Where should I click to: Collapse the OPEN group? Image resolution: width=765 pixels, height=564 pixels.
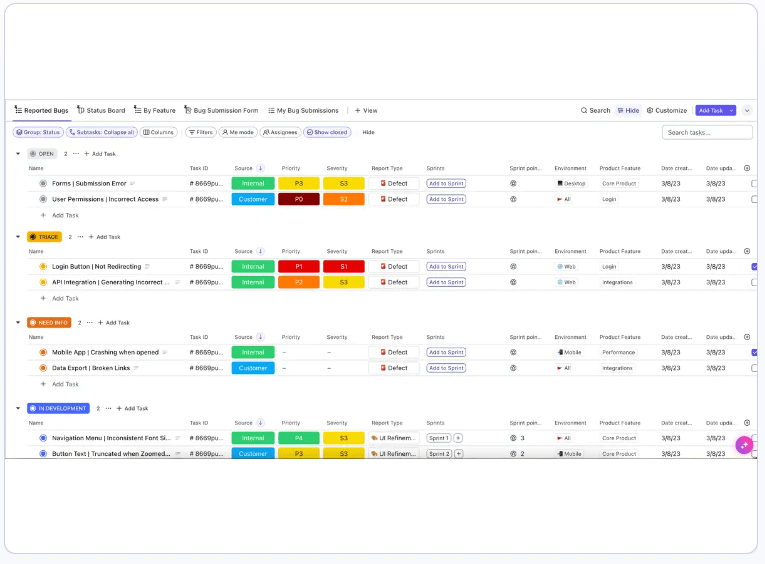(18, 154)
